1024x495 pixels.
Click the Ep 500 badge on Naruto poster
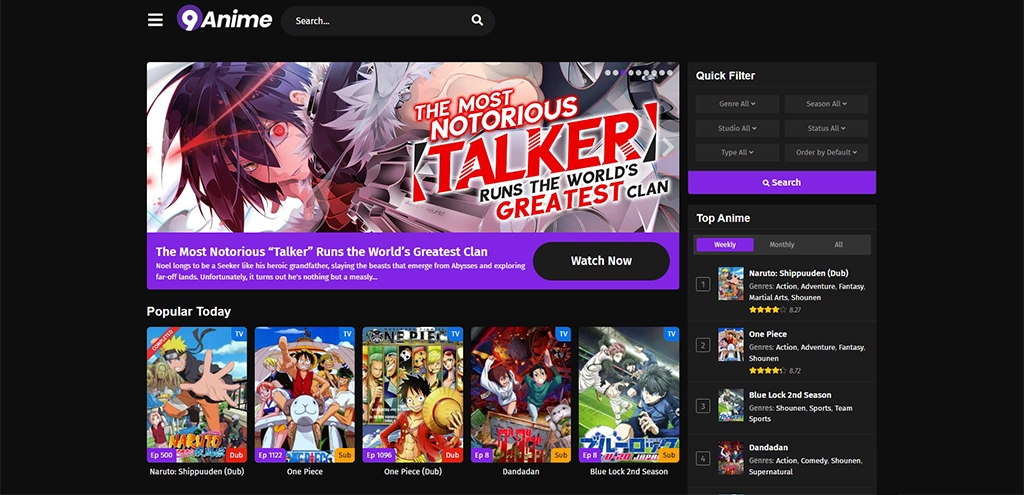click(161, 455)
